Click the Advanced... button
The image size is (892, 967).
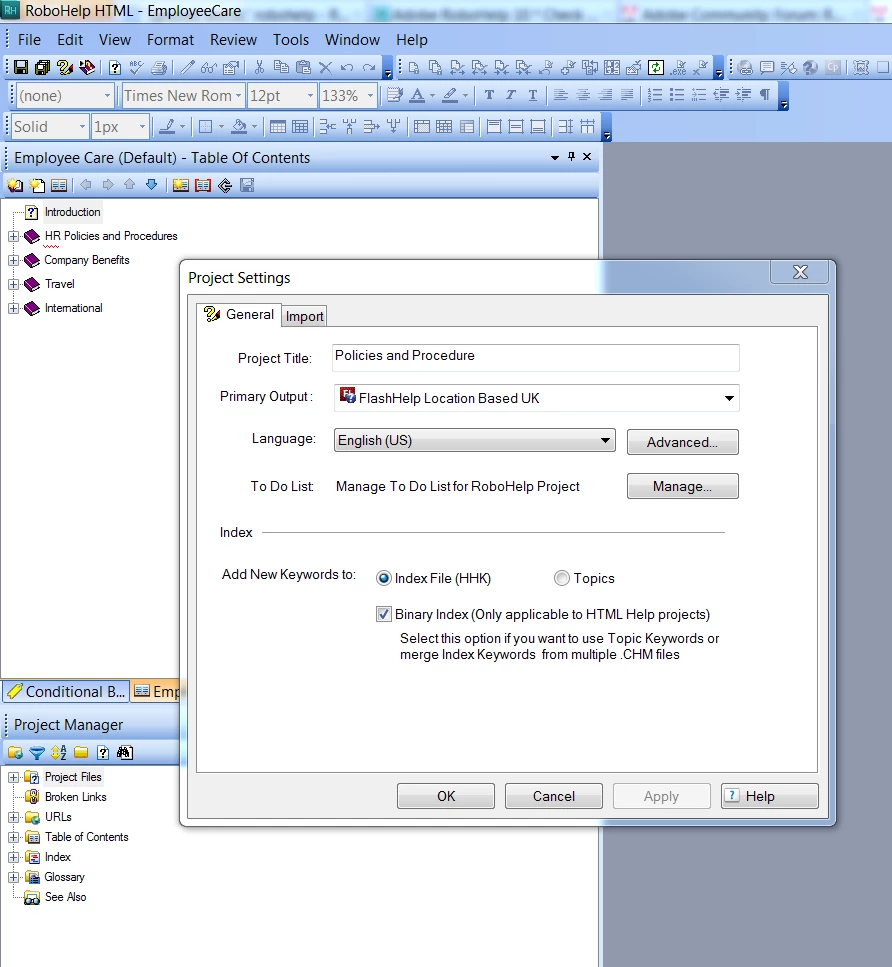pos(682,442)
